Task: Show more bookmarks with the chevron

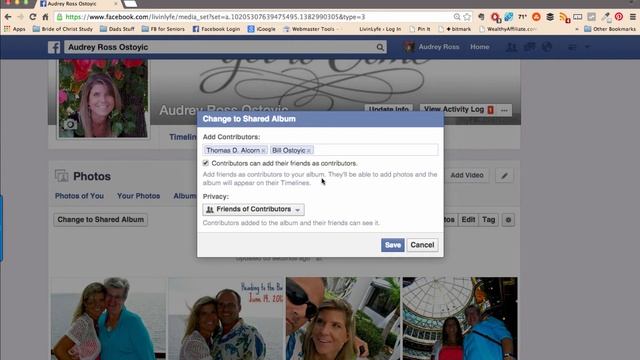Action: (577, 29)
